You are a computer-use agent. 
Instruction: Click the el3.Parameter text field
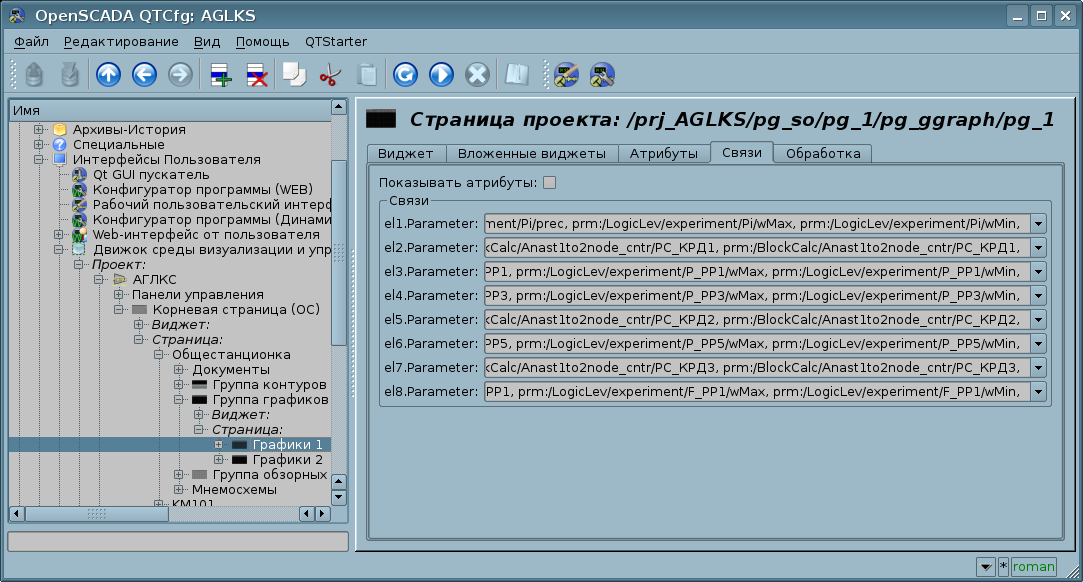[756, 272]
